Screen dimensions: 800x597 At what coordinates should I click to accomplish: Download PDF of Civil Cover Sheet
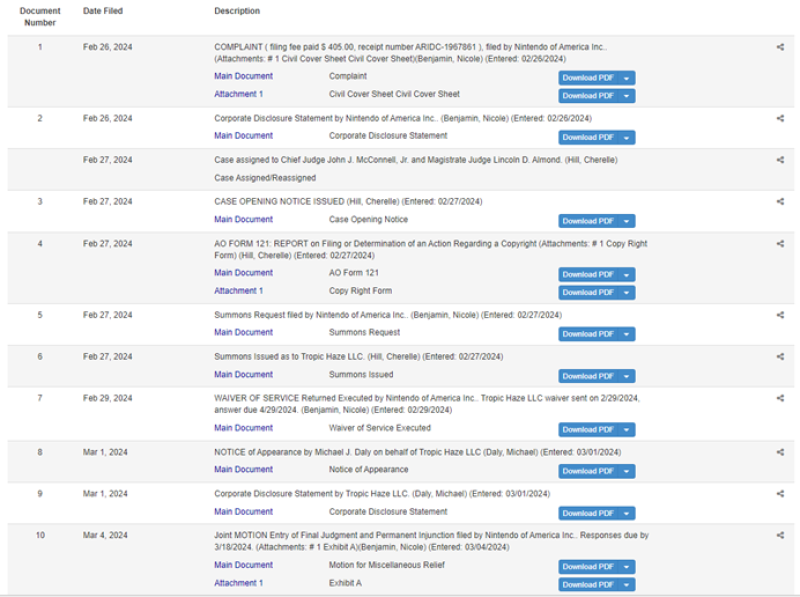click(x=588, y=96)
